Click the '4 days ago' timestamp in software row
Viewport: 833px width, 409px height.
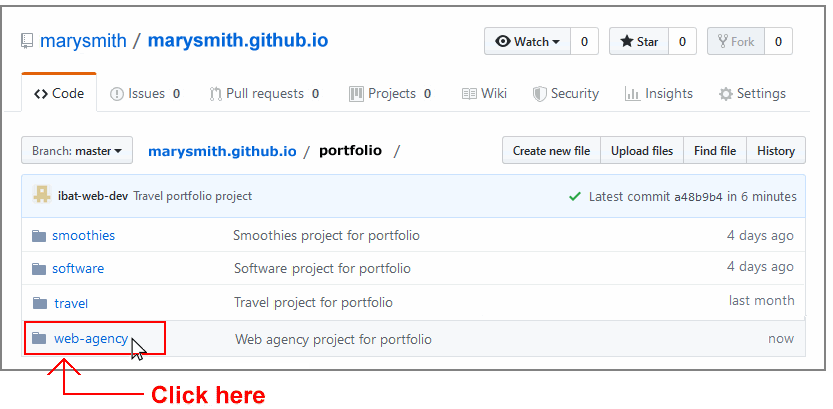click(760, 267)
